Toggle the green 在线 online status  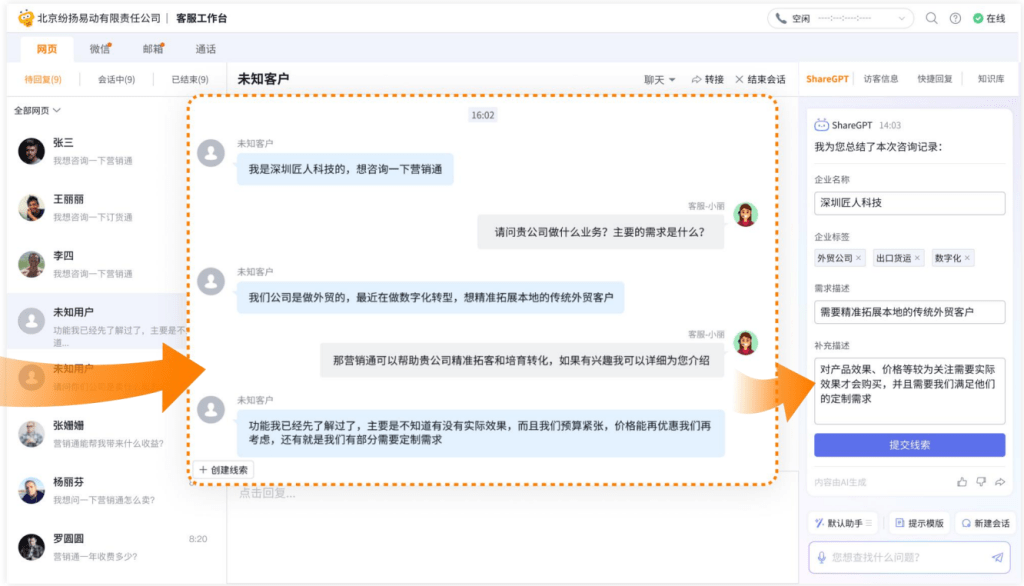point(988,18)
